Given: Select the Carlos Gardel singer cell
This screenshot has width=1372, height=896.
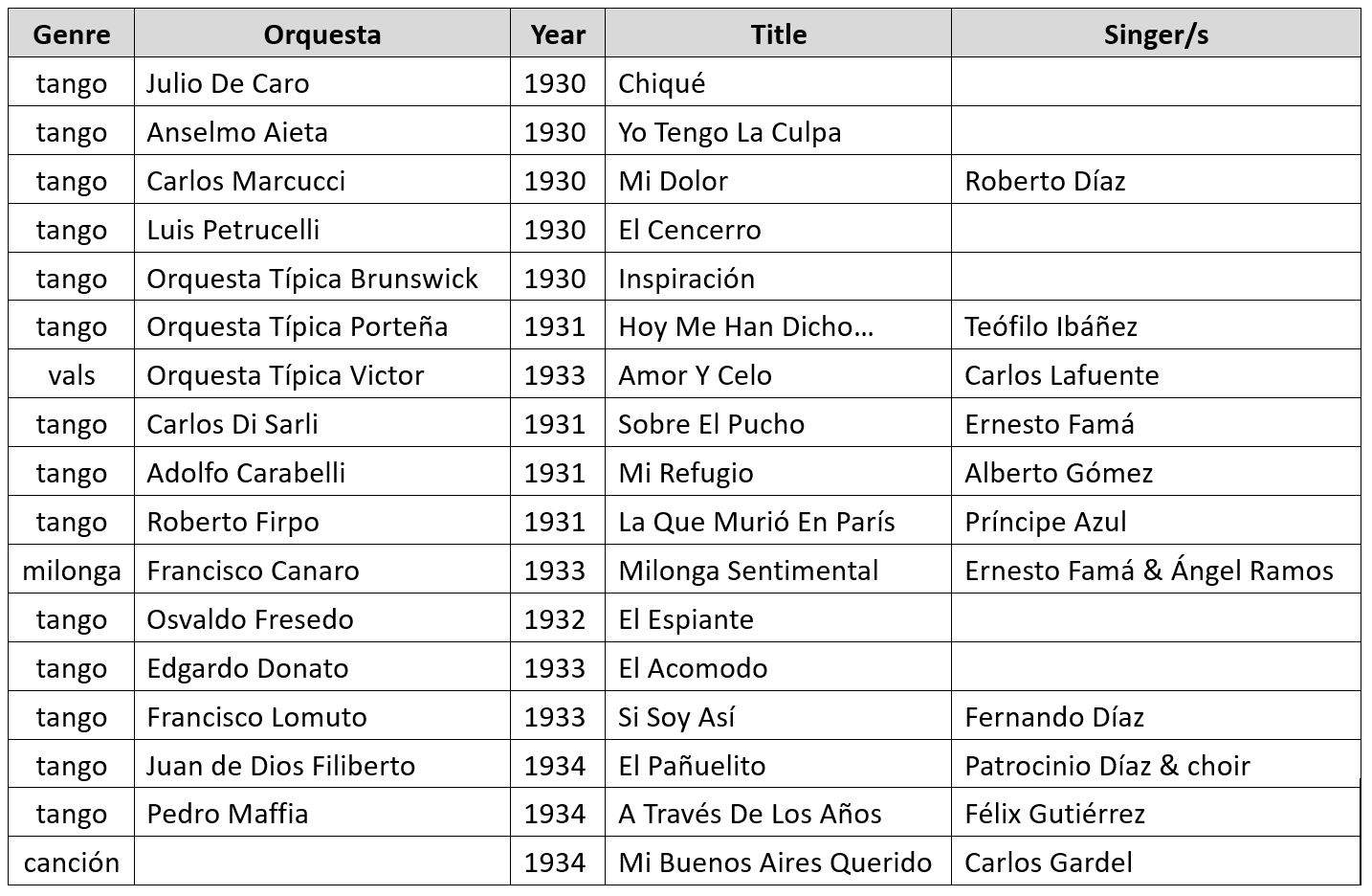Looking at the screenshot, I should (x=1049, y=862).
